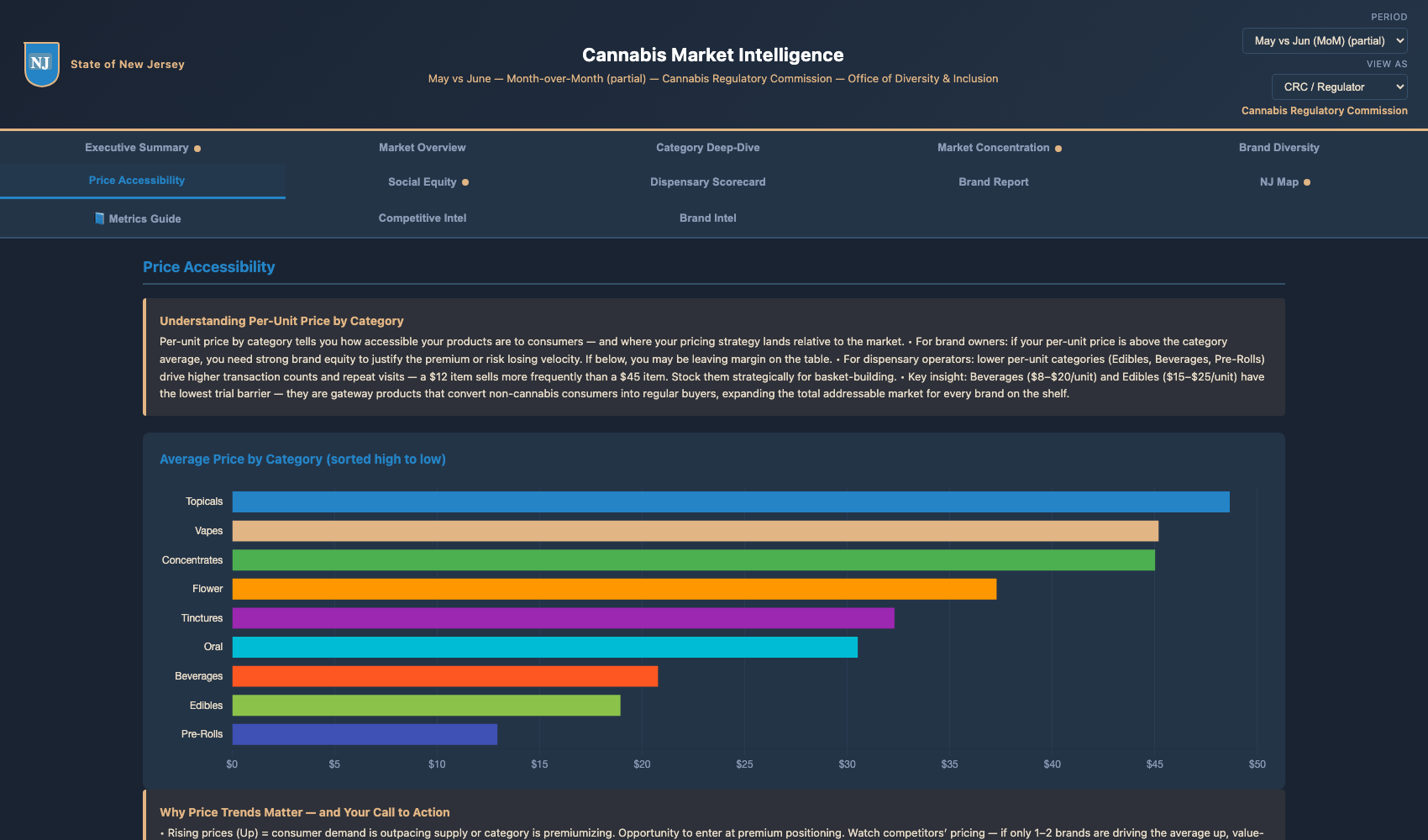1428x840 pixels.
Task: Click the '$25' axis tick label
Action: pos(744,764)
